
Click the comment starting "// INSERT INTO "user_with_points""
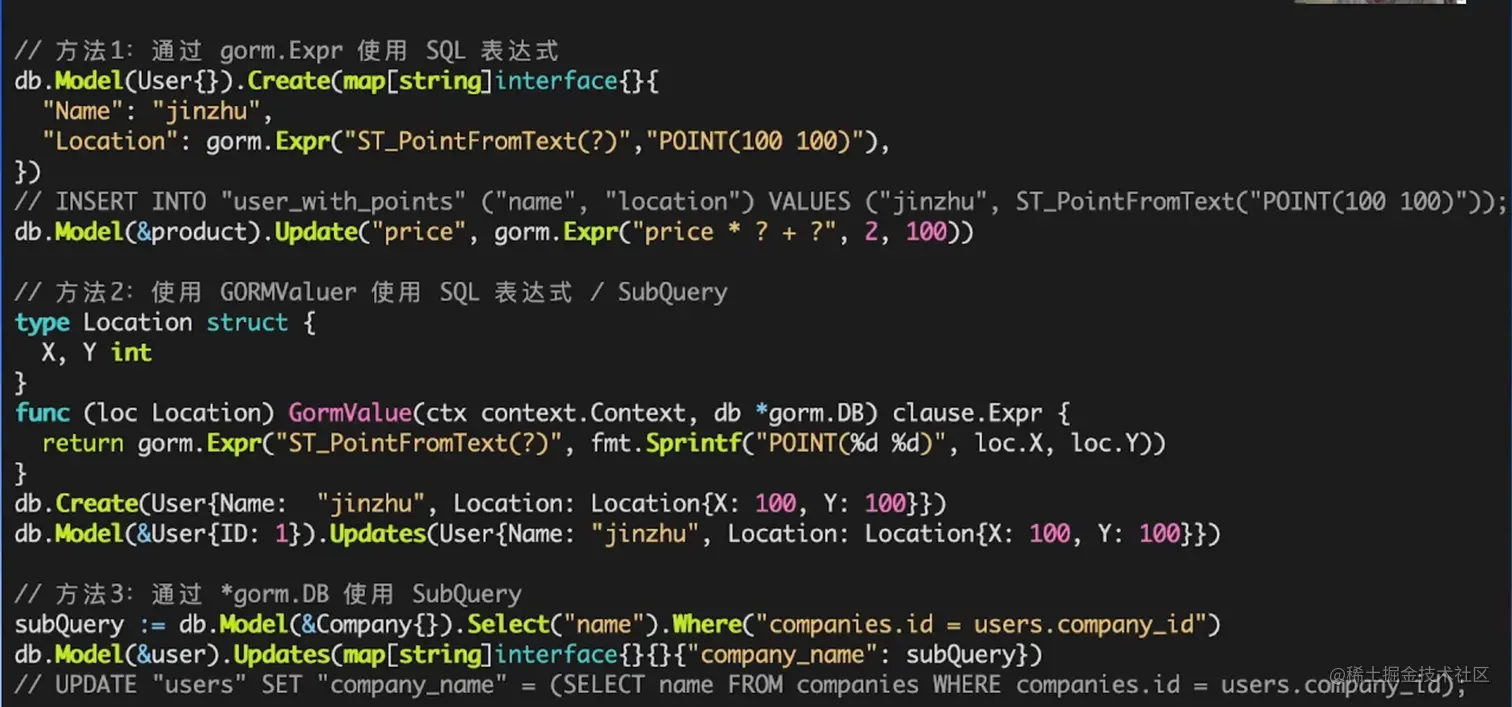point(761,202)
